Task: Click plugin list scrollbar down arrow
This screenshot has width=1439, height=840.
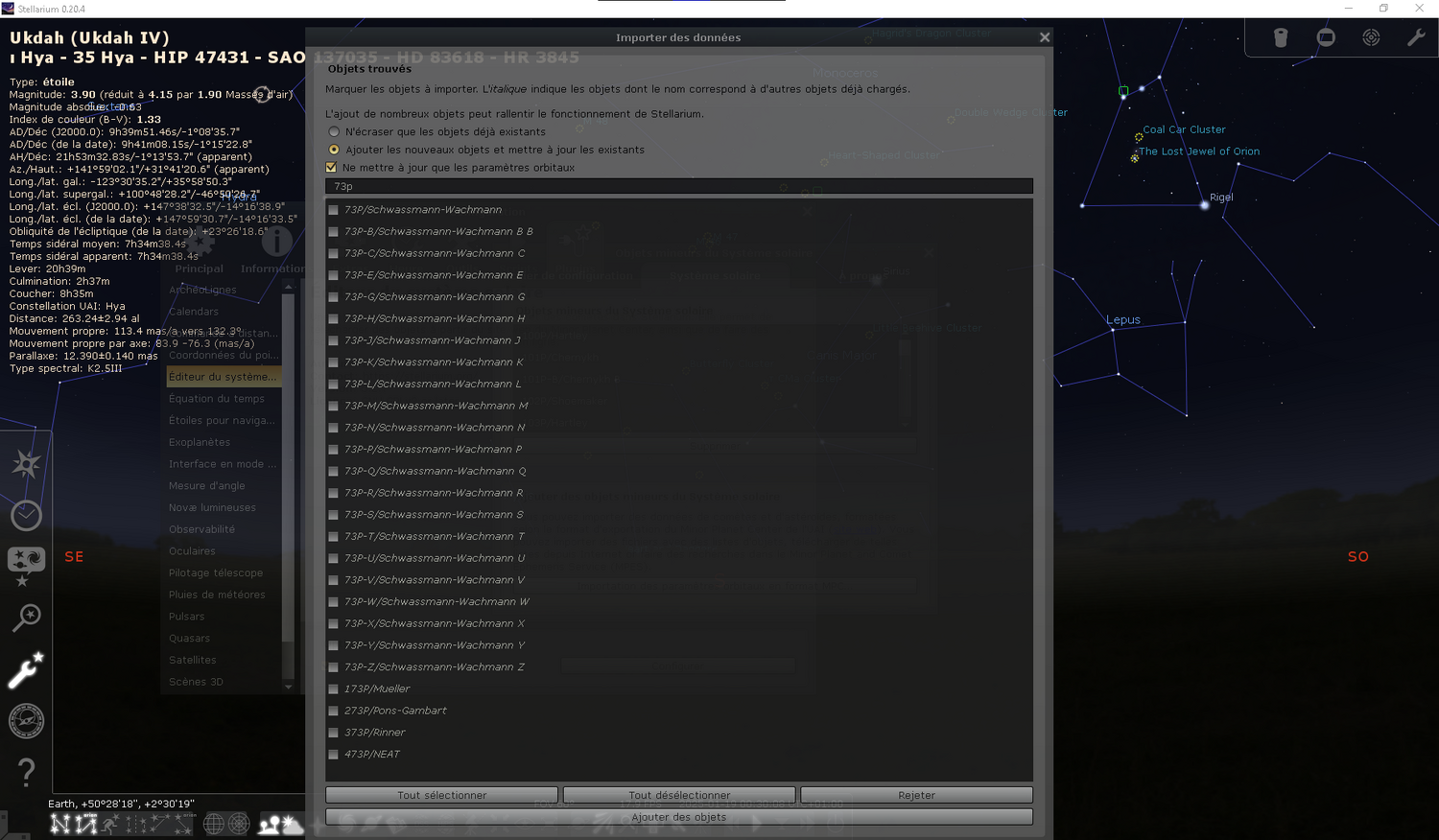Action: (x=288, y=687)
